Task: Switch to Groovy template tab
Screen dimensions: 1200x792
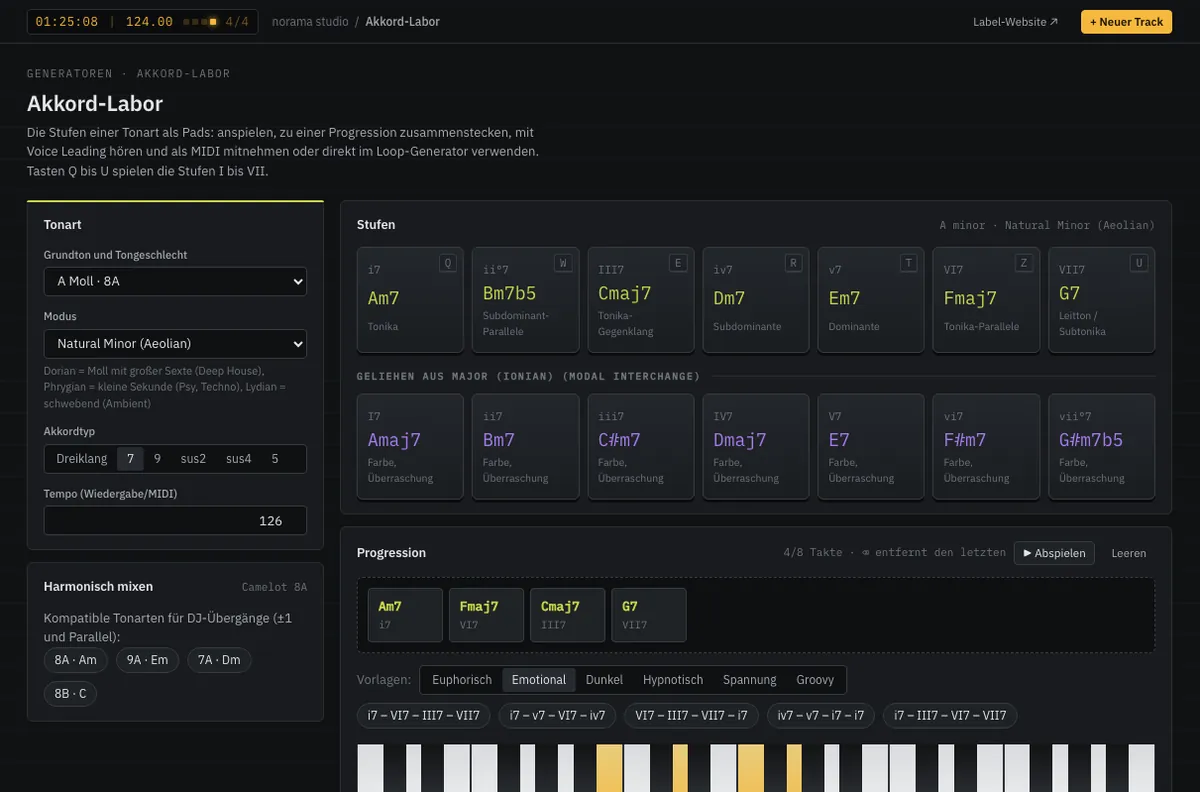Action: [815, 680]
